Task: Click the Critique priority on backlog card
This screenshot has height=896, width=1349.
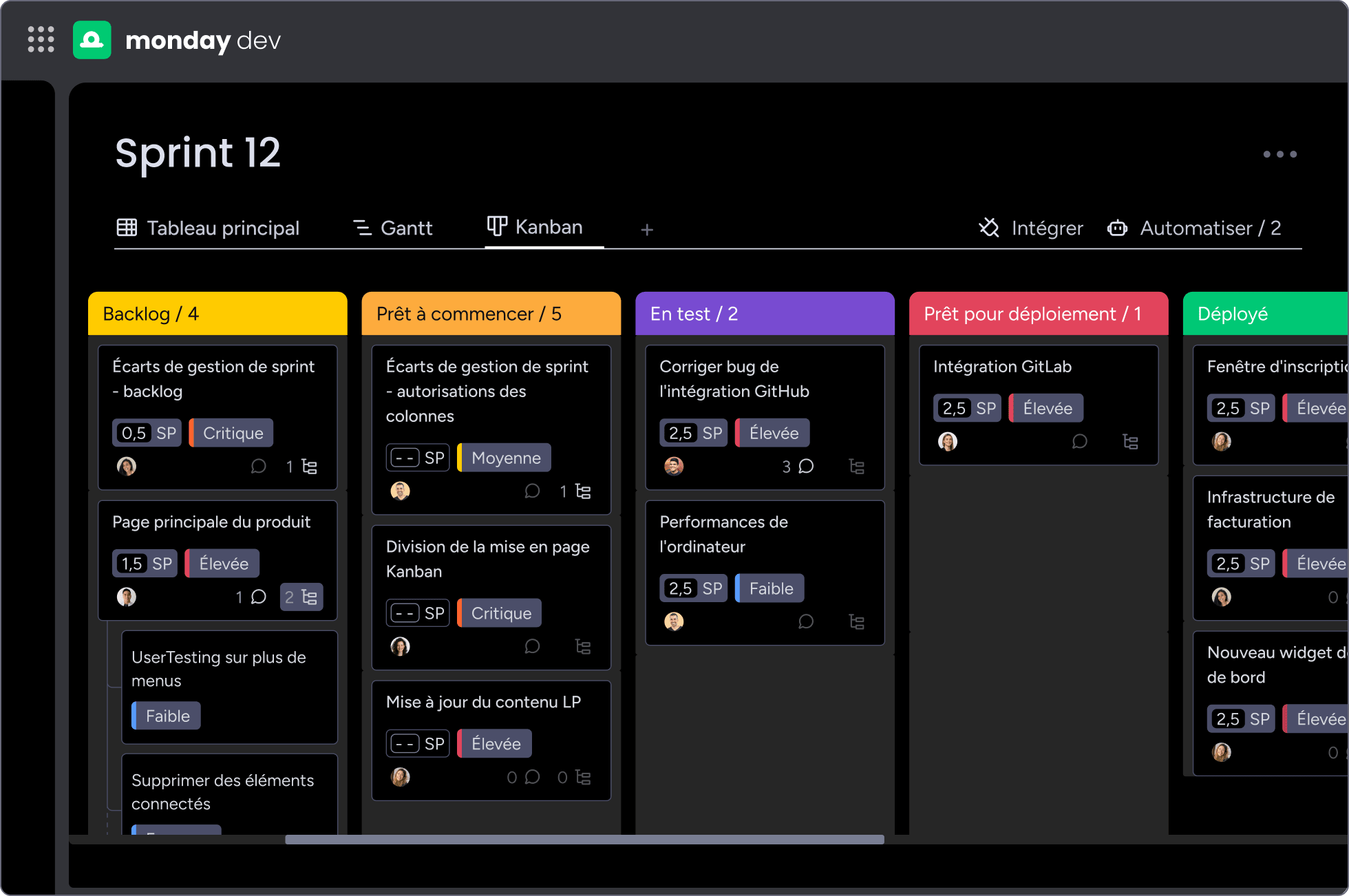Action: (x=231, y=433)
